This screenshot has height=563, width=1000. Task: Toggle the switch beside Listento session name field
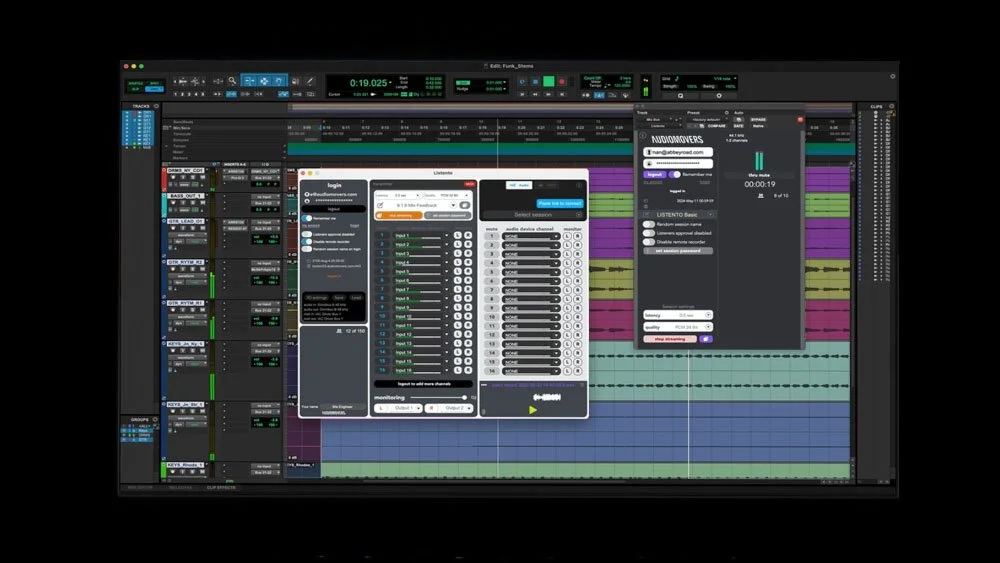465,205
